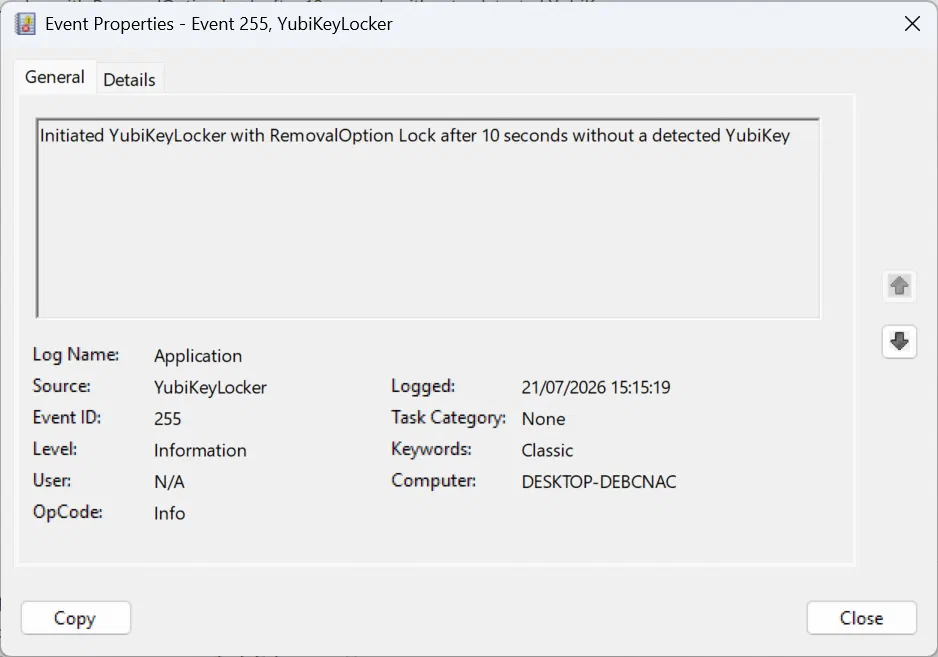The height and width of the screenshot is (657, 938).
Task: Click the User value 'N/A'
Action: coord(169,482)
